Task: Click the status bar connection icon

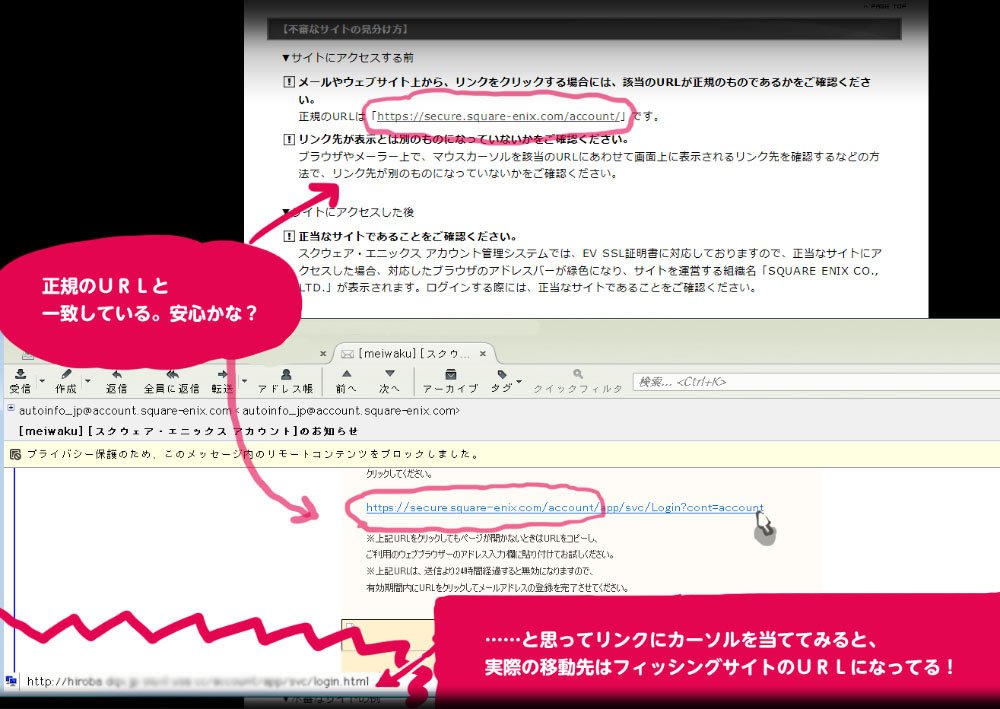Action: [10, 682]
